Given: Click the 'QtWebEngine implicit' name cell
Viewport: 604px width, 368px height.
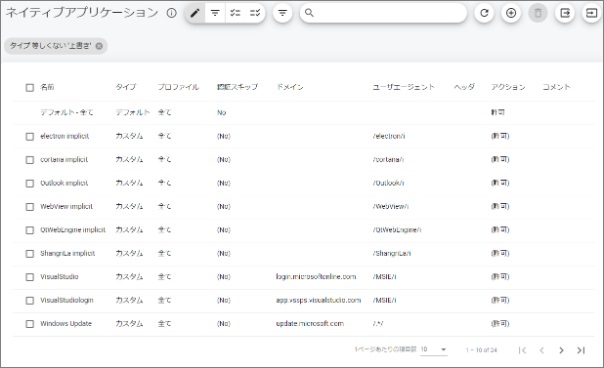Looking at the screenshot, I should point(73,230).
